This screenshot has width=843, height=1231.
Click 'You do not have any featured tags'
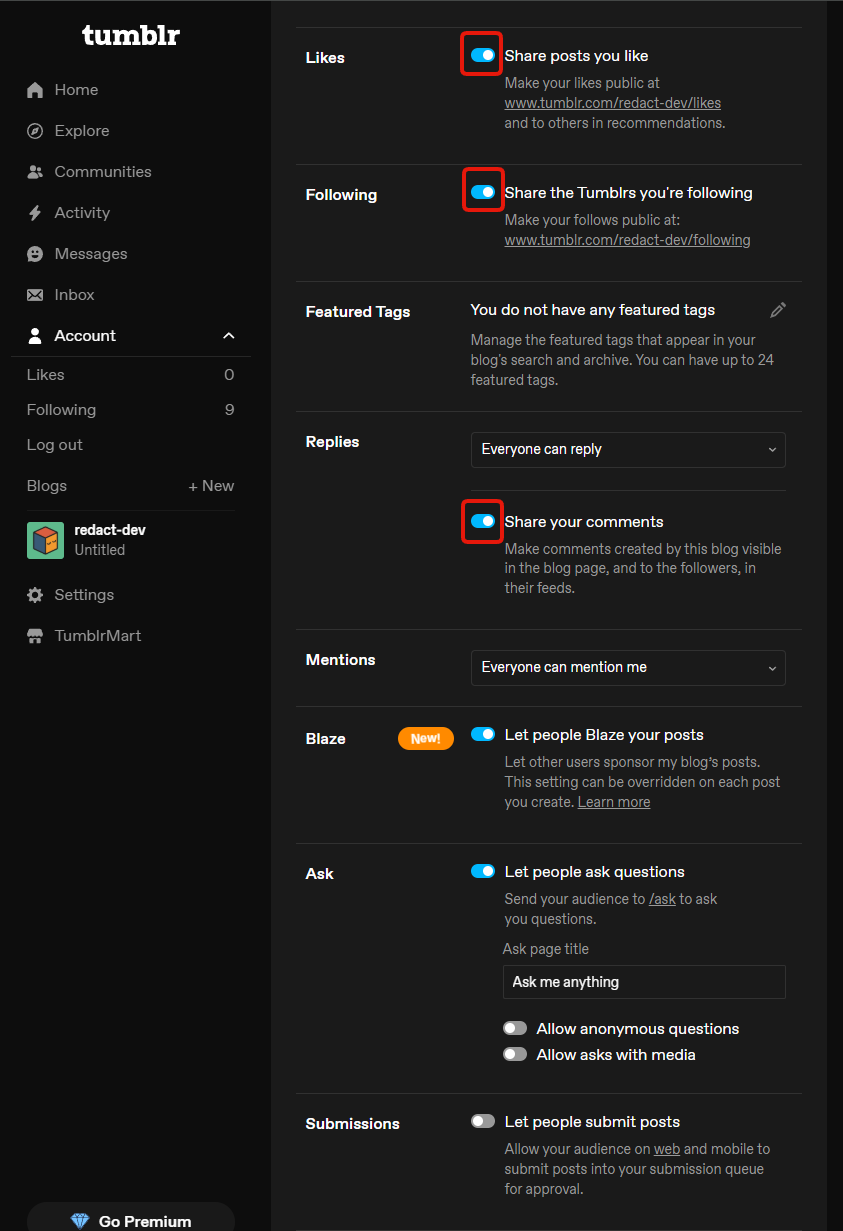click(x=593, y=310)
